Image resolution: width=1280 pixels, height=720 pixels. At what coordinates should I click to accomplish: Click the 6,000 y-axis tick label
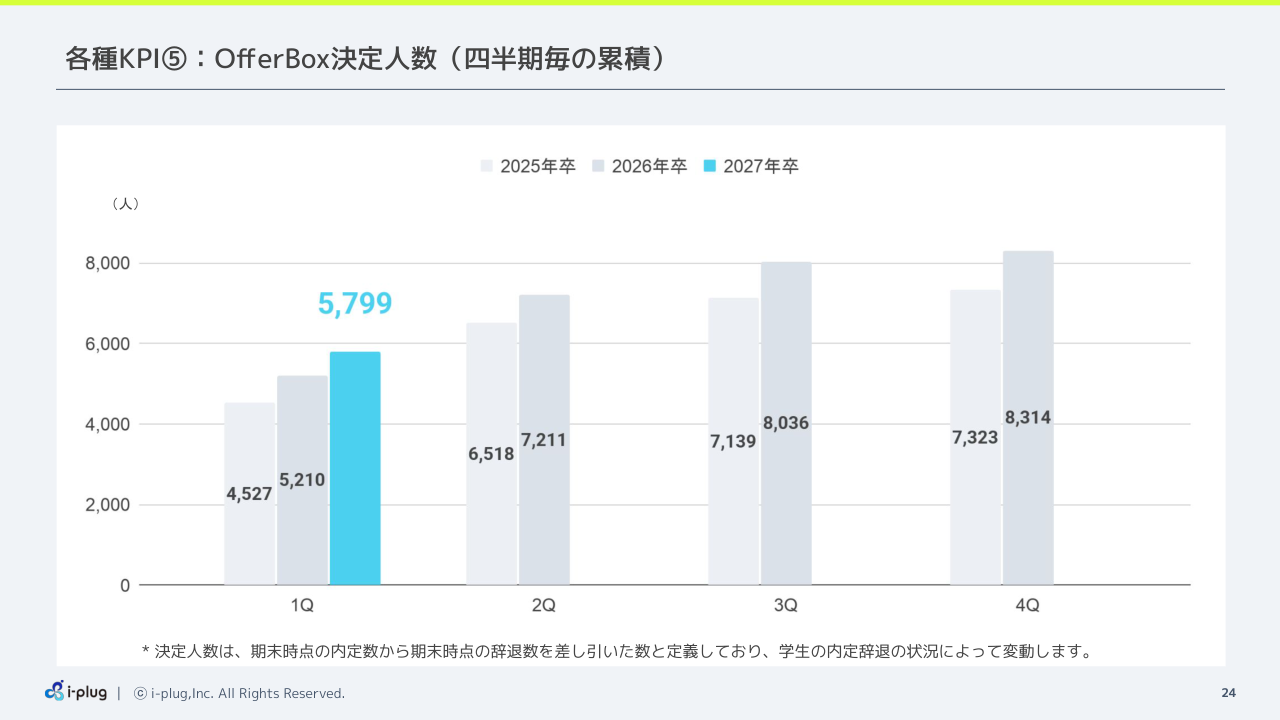tap(106, 344)
